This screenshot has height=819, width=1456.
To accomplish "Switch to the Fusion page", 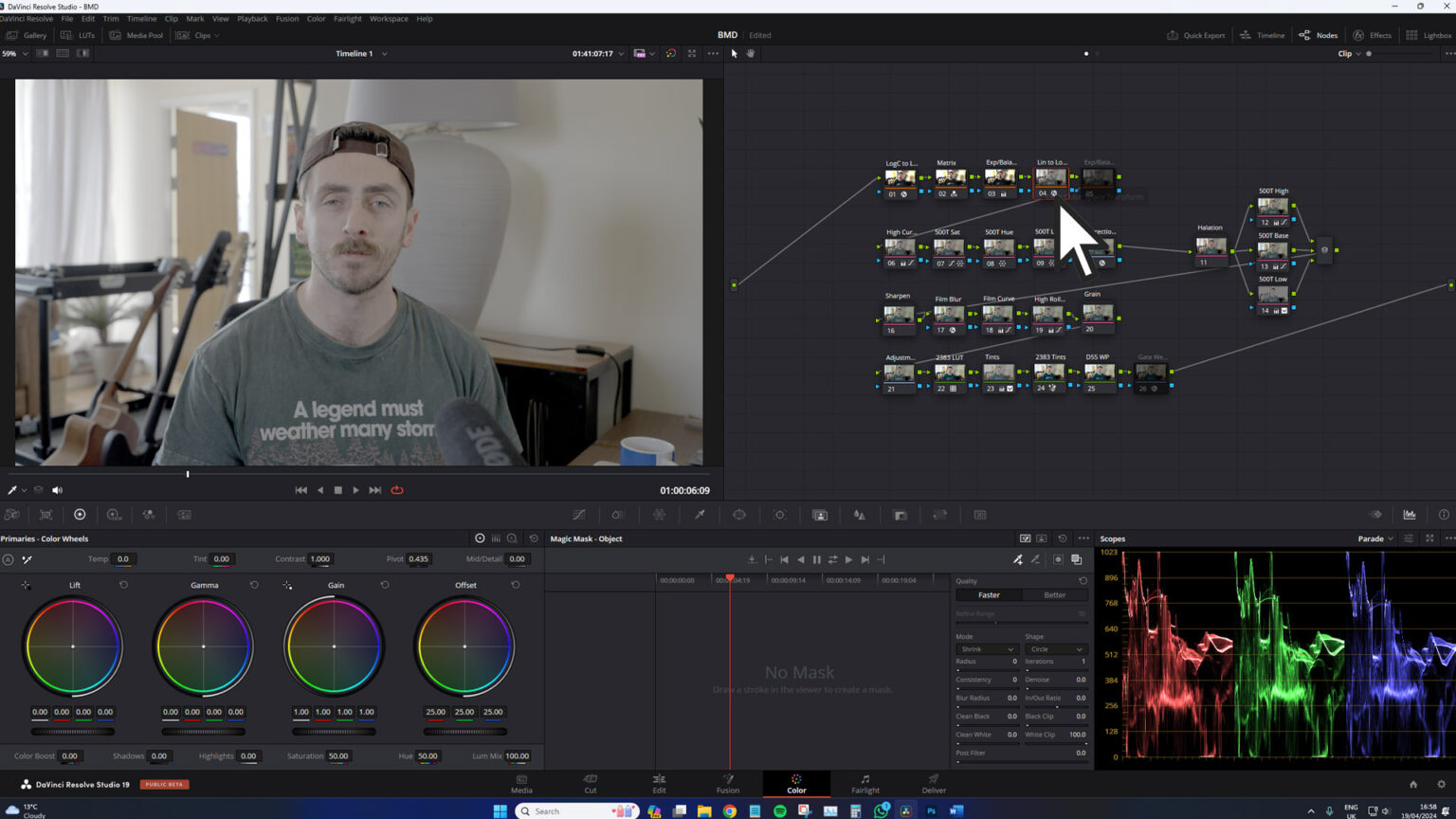I will point(728,785).
